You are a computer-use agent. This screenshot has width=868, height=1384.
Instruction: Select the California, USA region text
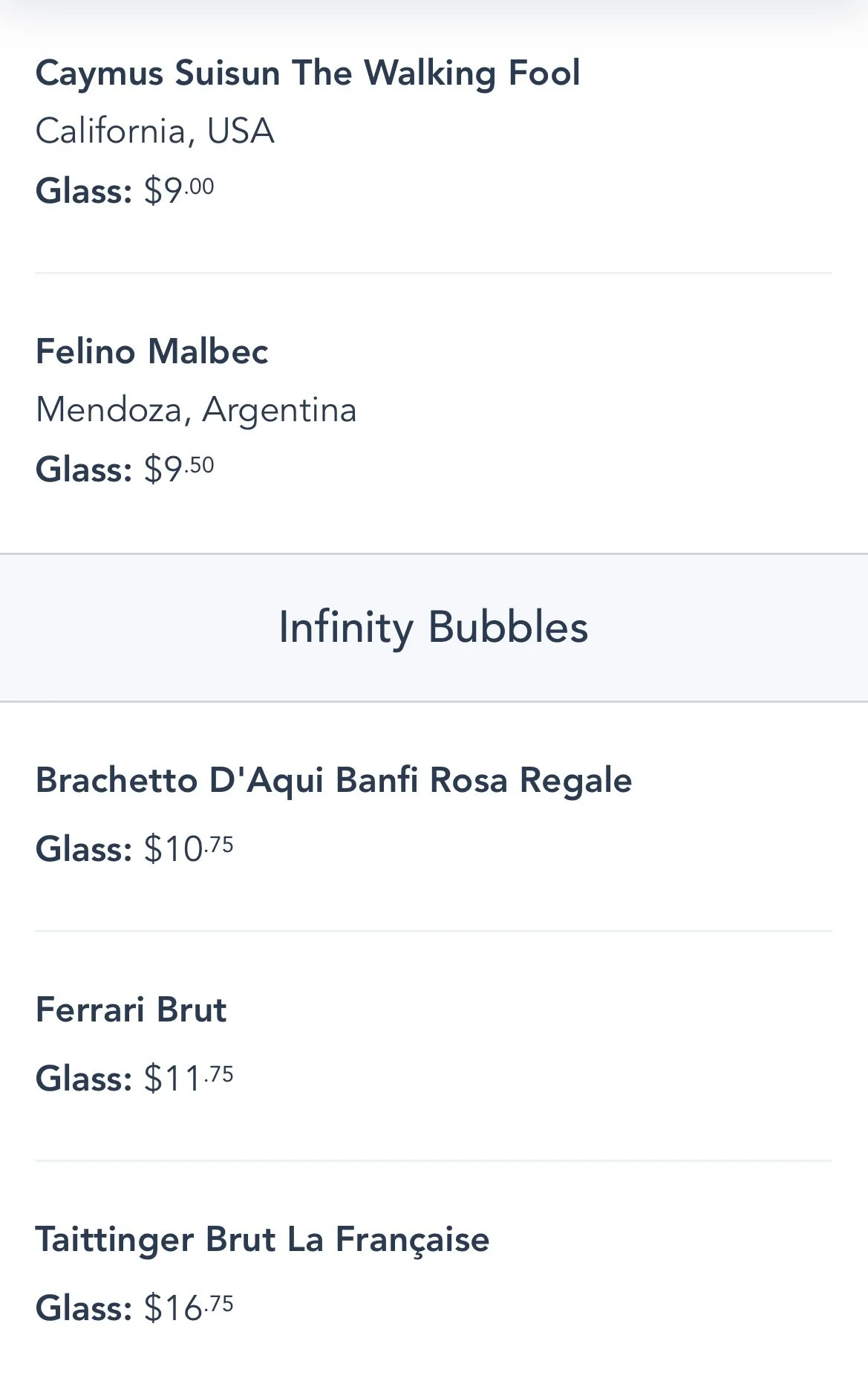[154, 131]
